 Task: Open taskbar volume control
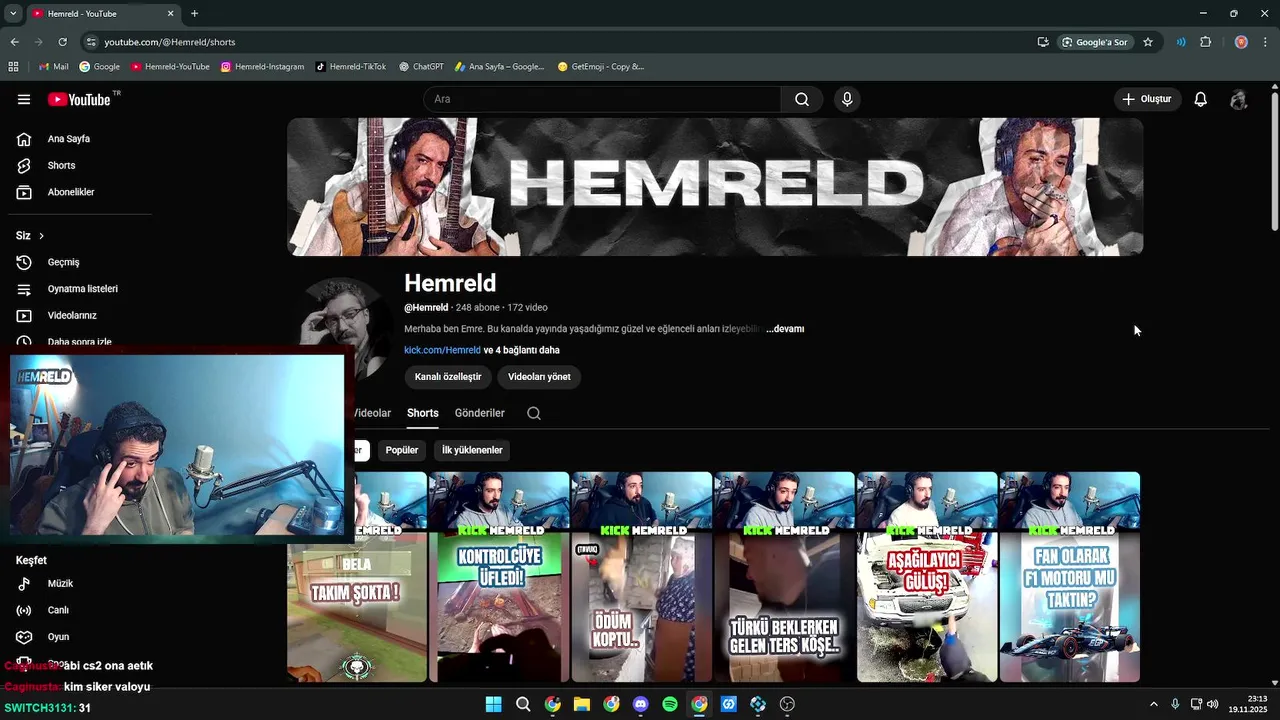(1212, 704)
